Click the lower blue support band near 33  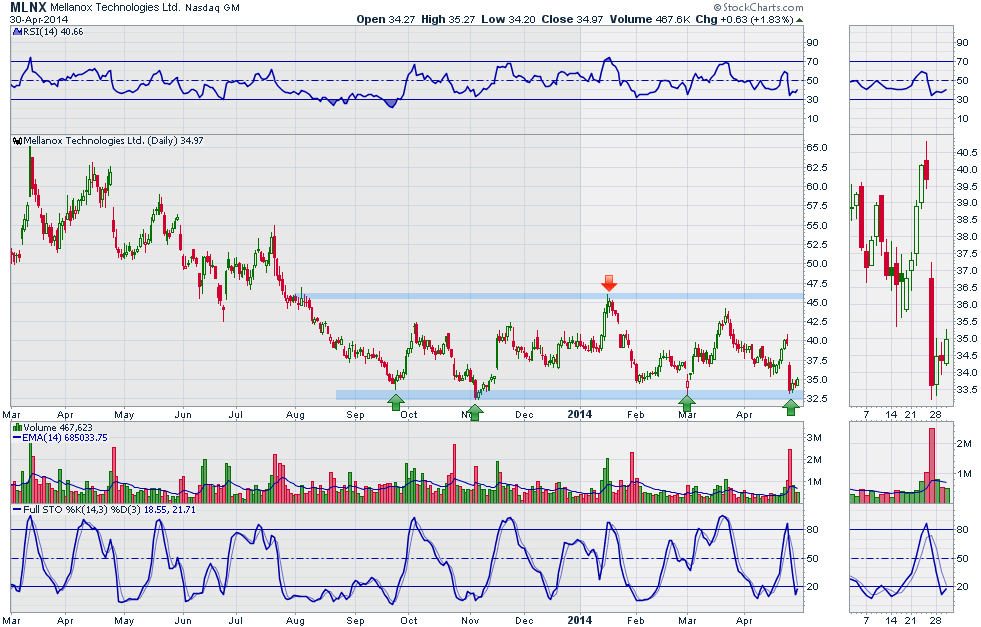point(560,394)
